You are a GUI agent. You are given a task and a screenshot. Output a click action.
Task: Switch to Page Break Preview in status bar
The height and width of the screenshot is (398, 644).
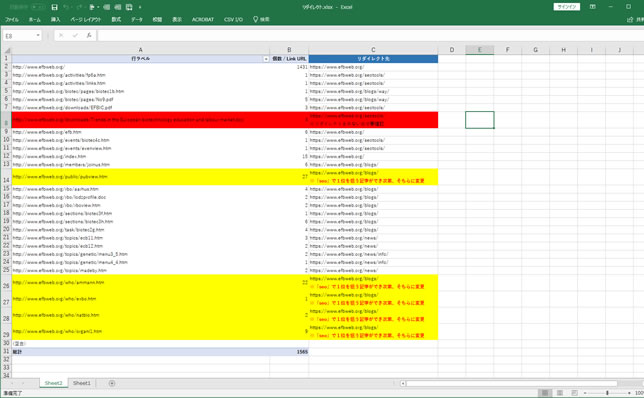pos(575,393)
